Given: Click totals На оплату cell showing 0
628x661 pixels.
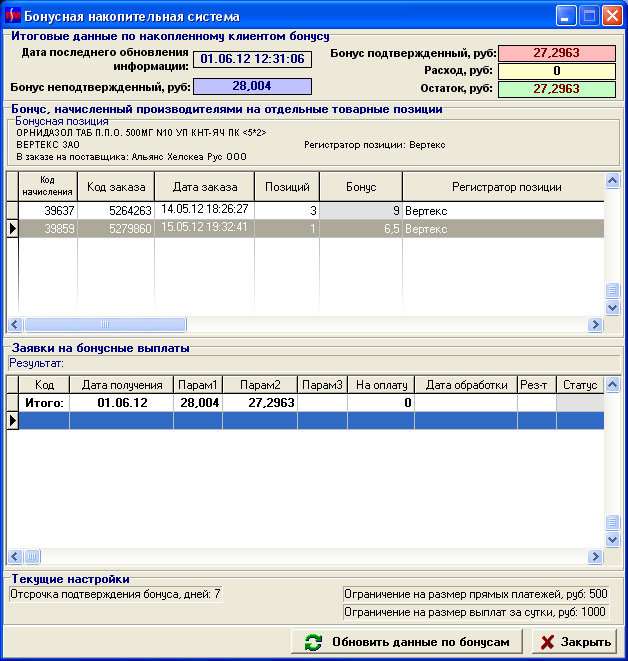Looking at the screenshot, I should 381,403.
